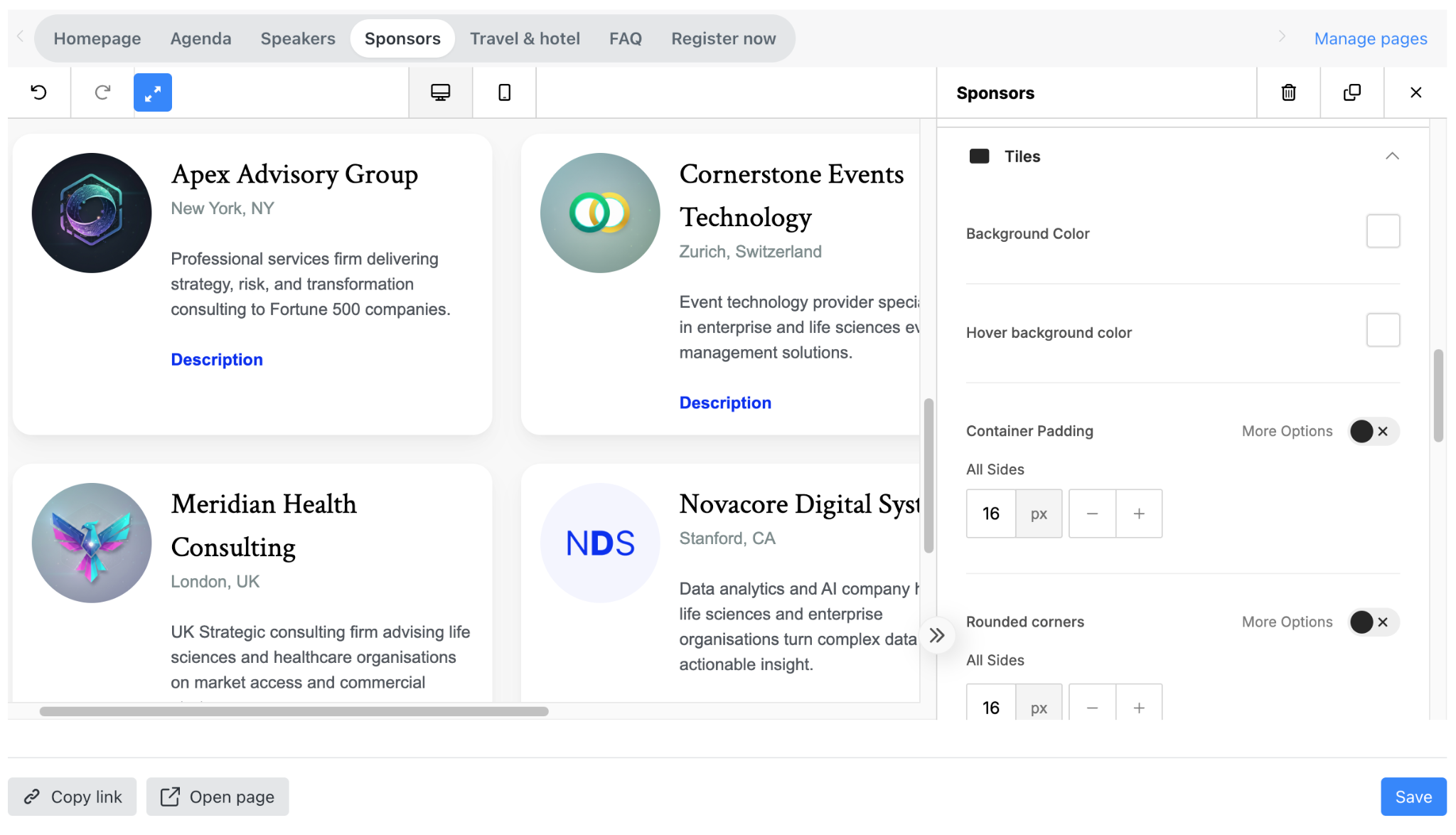The image size is (1456, 835).
Task: Click the Cornerstone Events Technology logo
Action: pyautogui.click(x=600, y=213)
